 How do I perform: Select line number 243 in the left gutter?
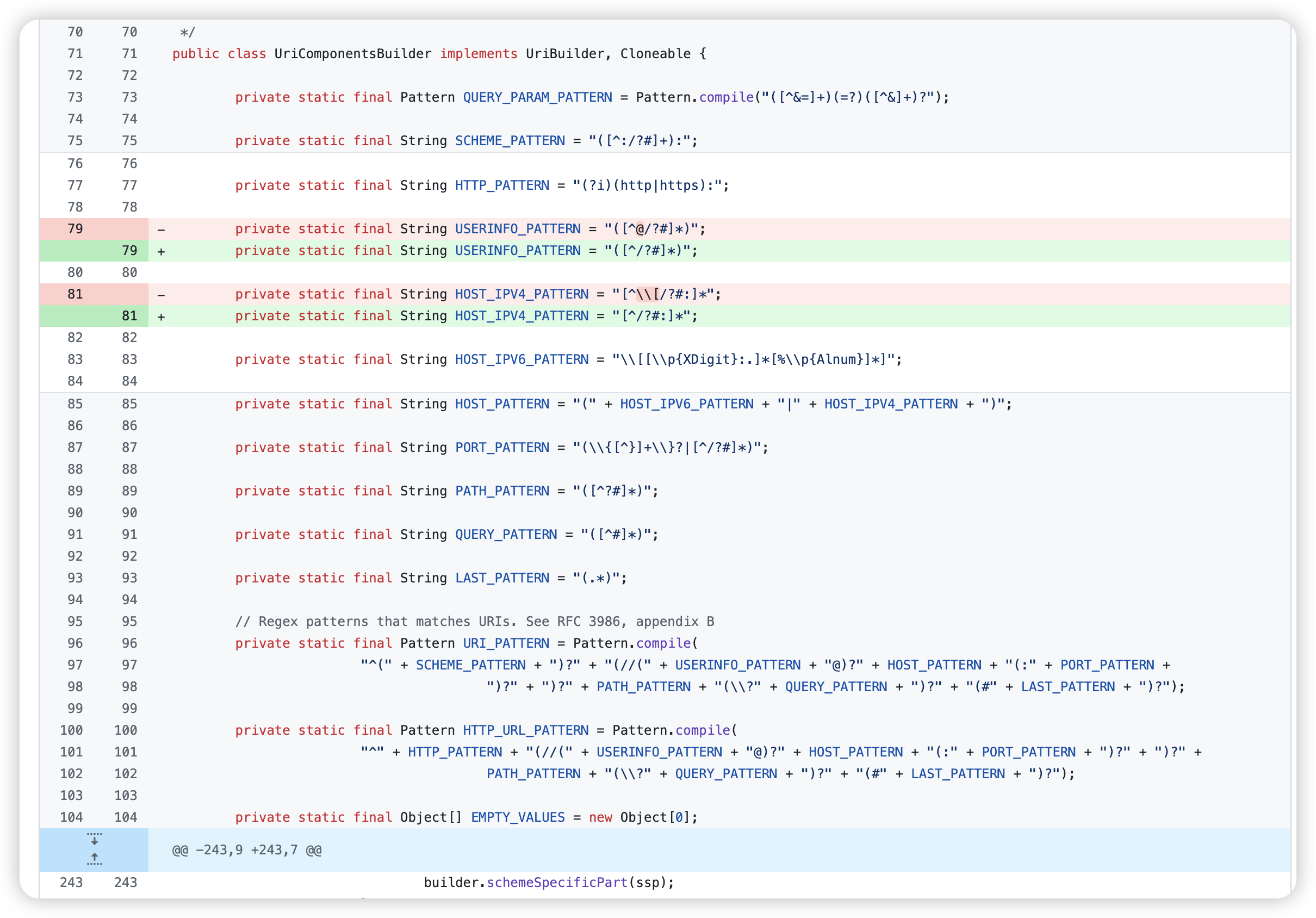coord(71,883)
